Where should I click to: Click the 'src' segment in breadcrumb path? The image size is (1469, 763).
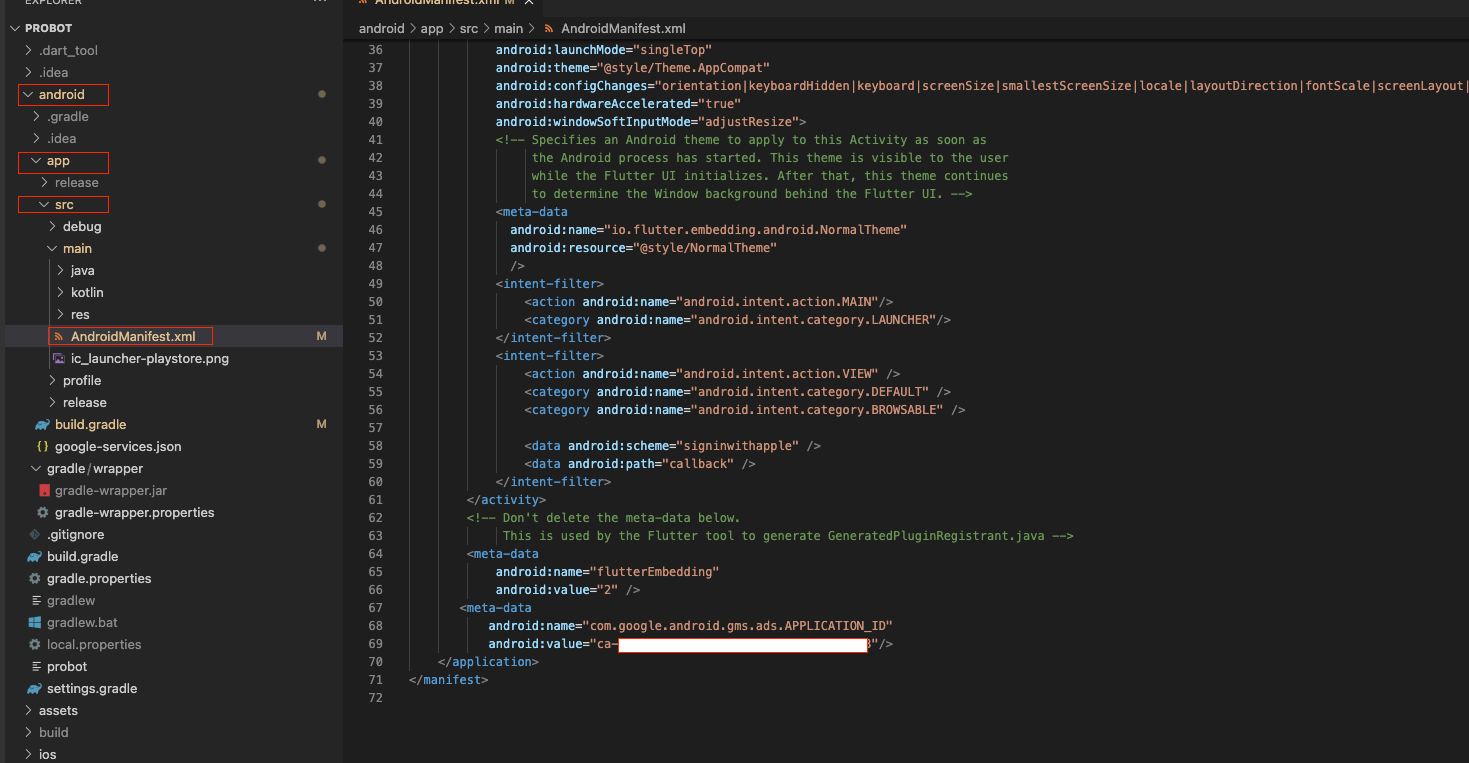pos(469,29)
